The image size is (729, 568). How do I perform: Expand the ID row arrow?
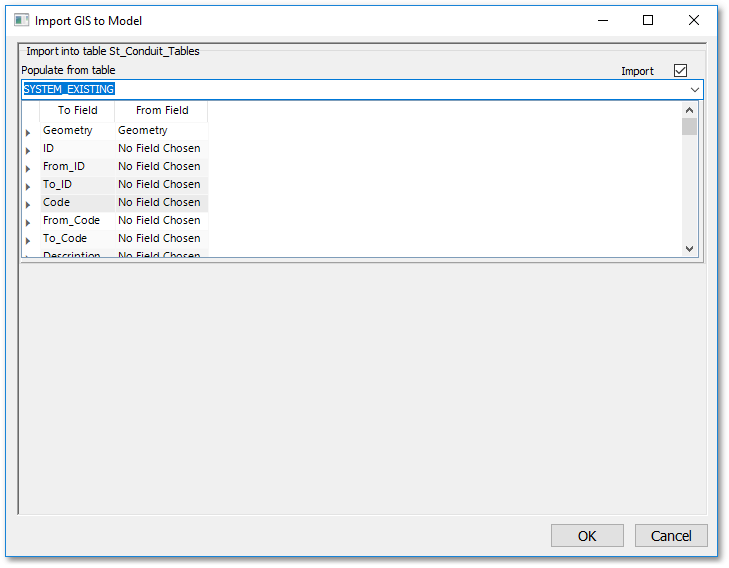click(28, 151)
